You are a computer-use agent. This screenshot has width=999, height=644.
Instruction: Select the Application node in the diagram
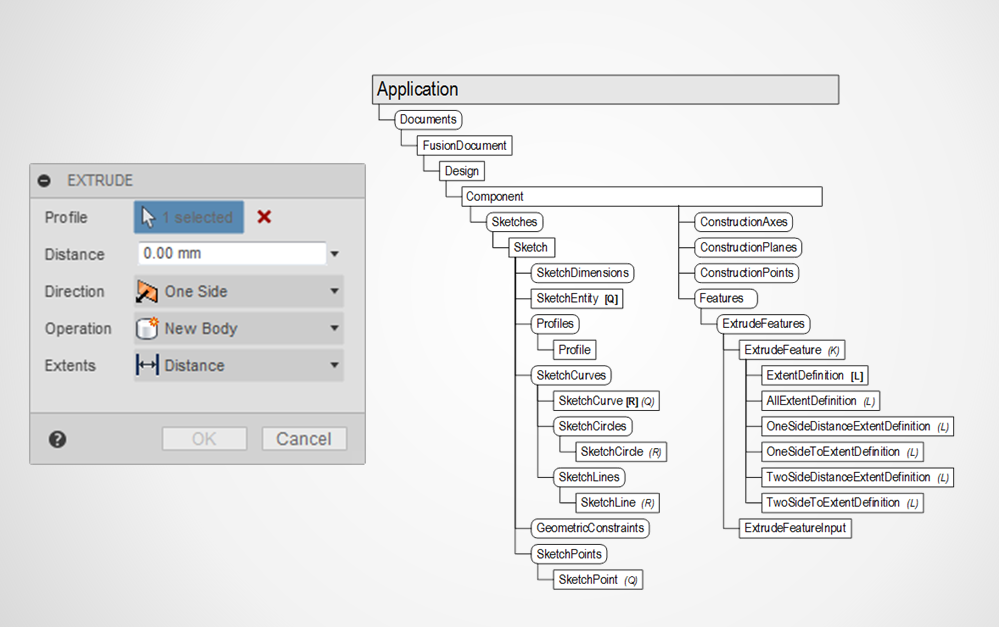coord(604,90)
